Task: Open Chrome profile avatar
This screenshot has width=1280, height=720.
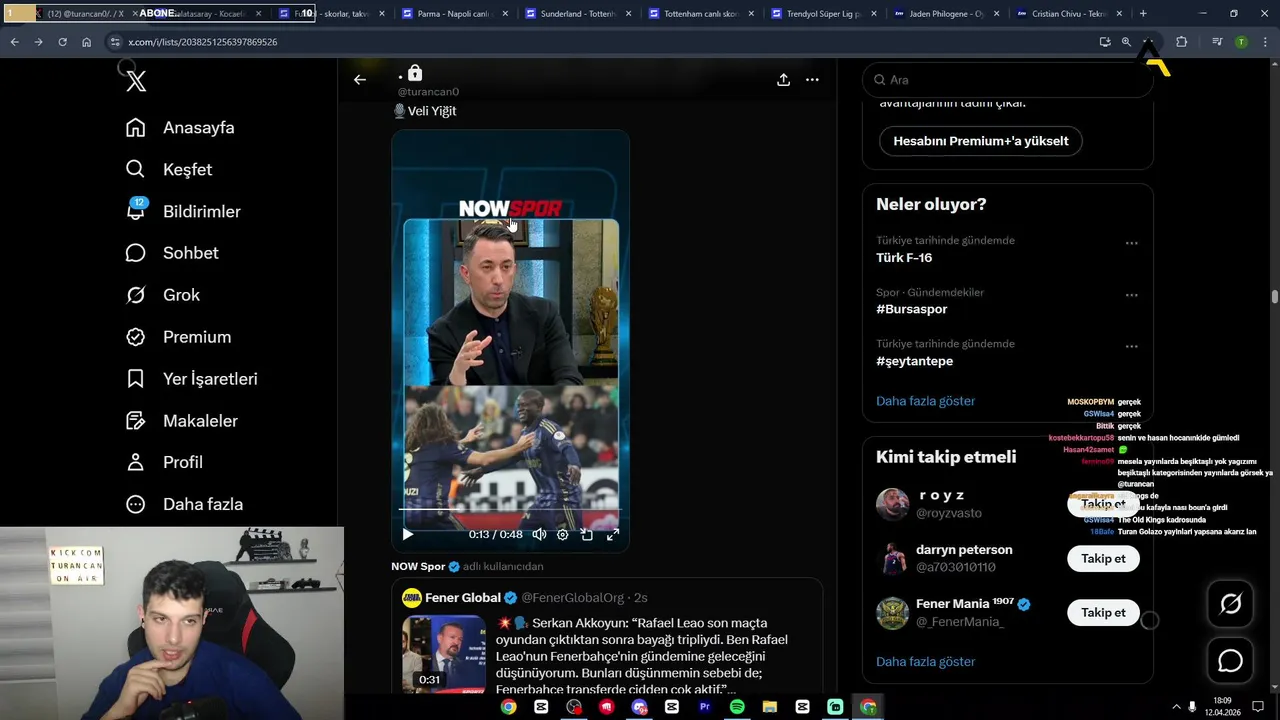Action: (x=1241, y=42)
